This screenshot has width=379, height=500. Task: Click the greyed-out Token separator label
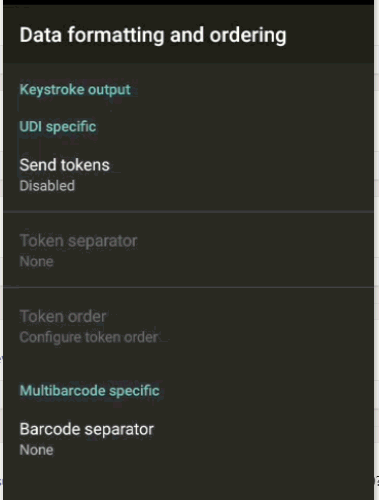coord(78,241)
